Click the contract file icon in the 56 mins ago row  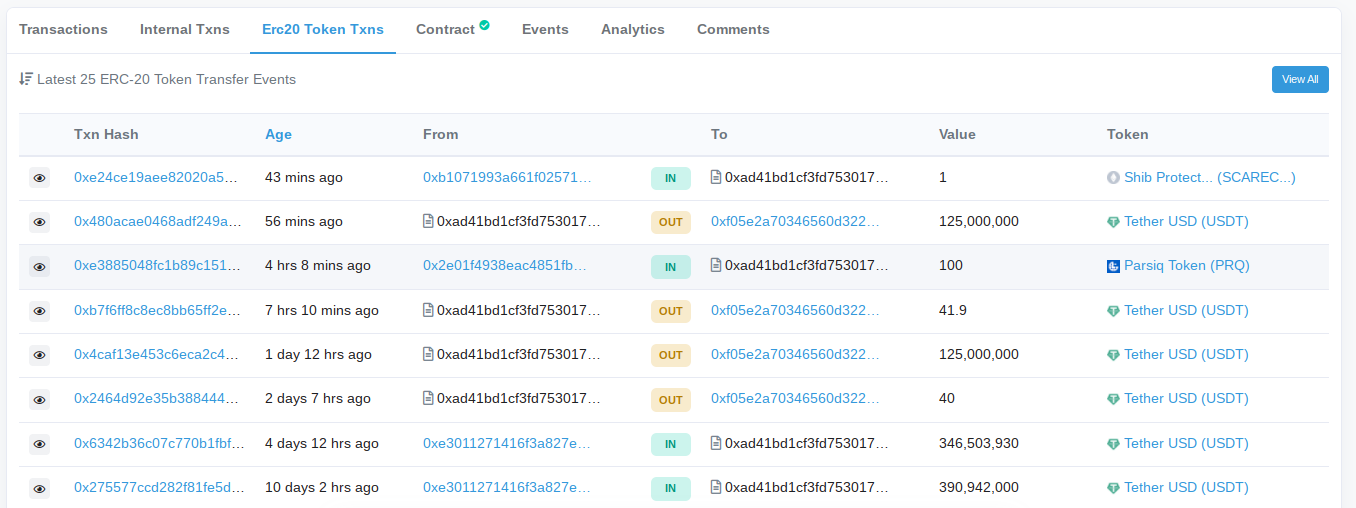[x=428, y=222]
